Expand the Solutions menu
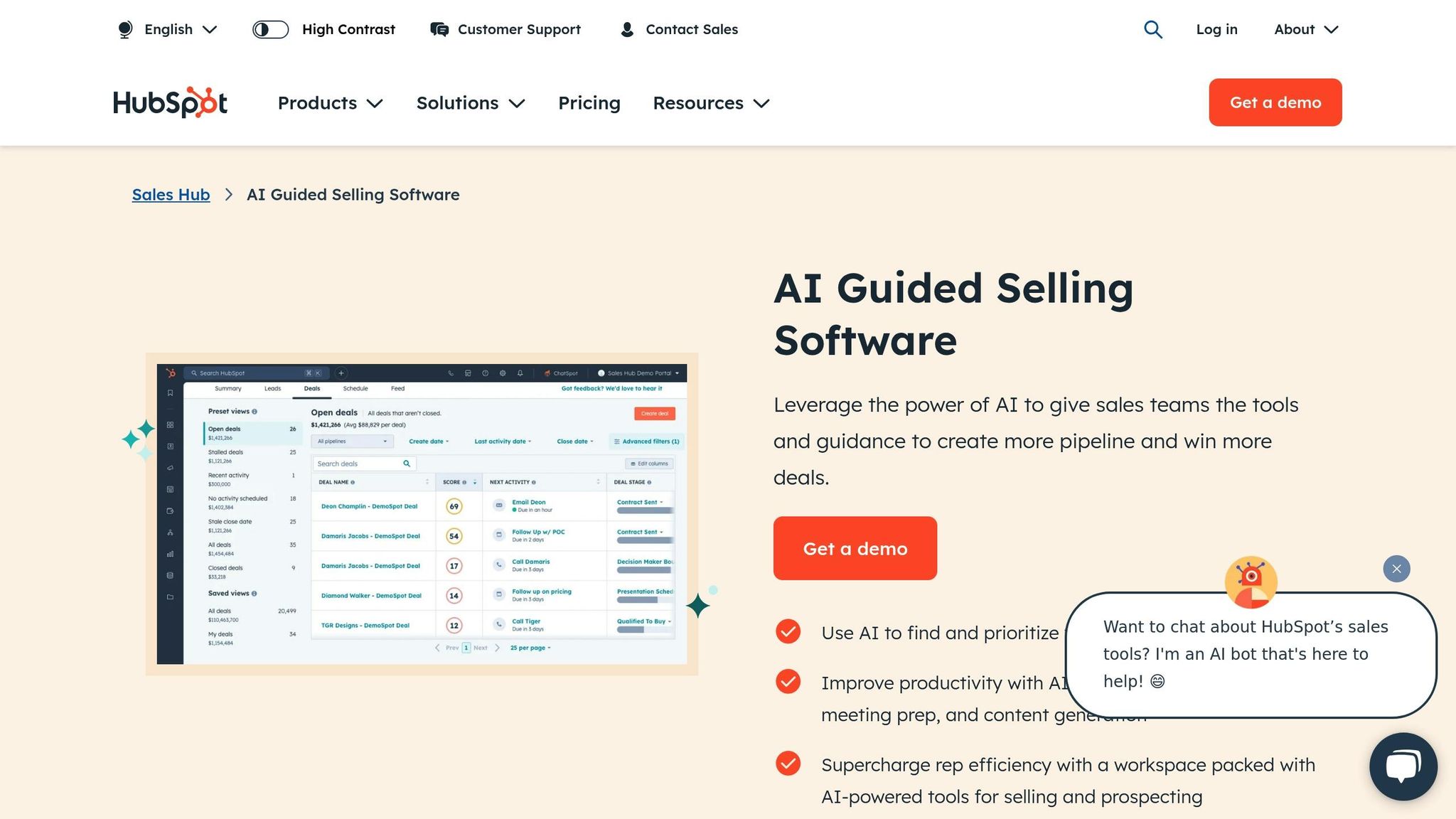This screenshot has width=1456, height=819. pyautogui.click(x=471, y=103)
